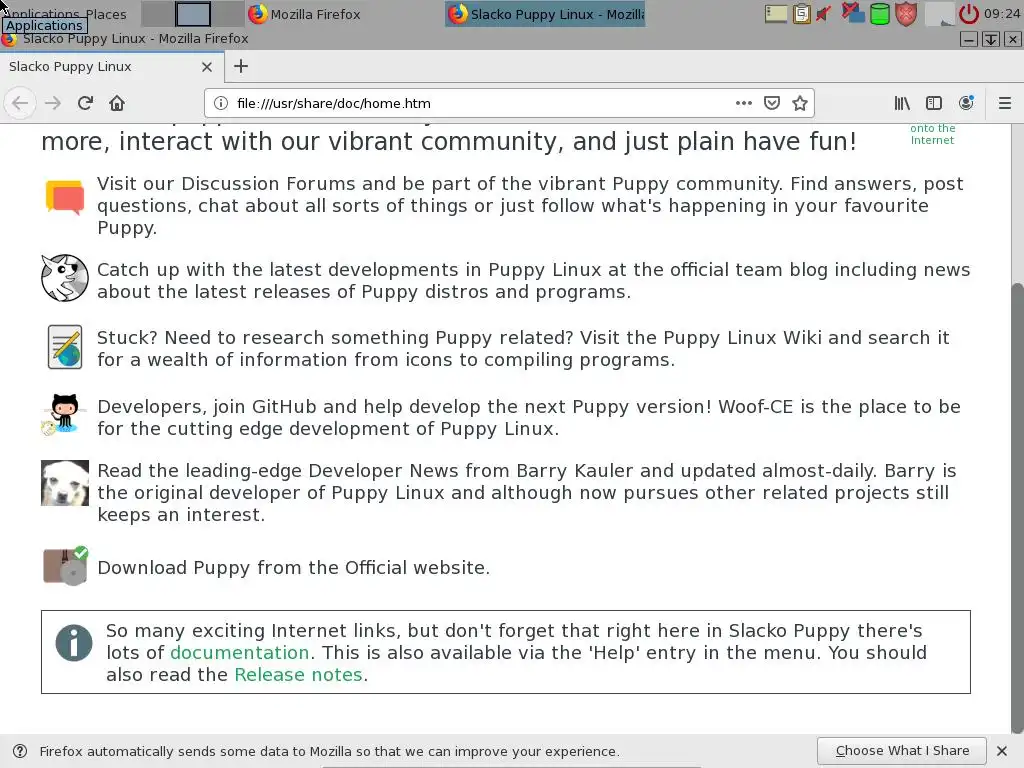
Task: Click the Puppy Linux Wiki notepad icon
Action: 65,347
